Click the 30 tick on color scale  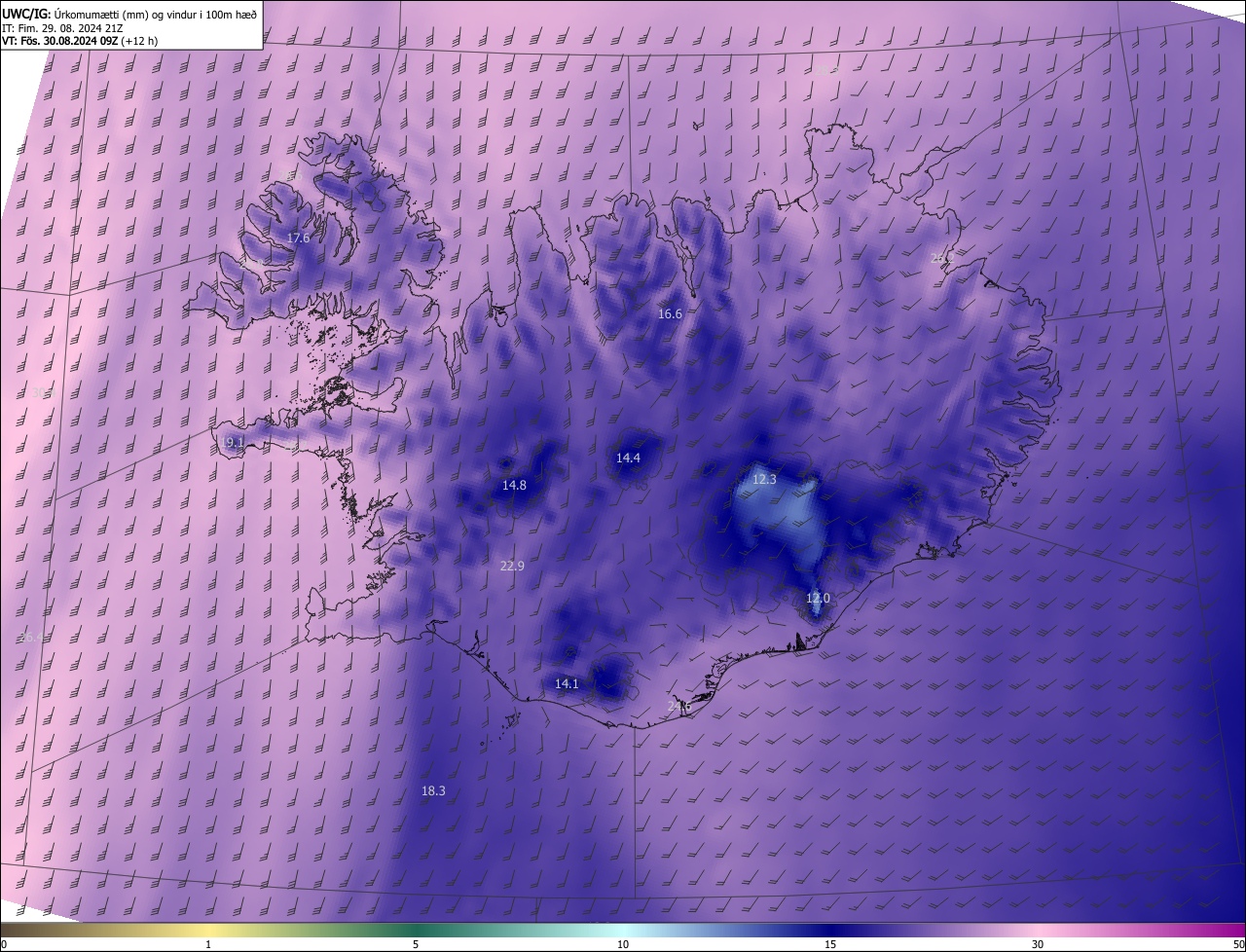(x=1038, y=944)
